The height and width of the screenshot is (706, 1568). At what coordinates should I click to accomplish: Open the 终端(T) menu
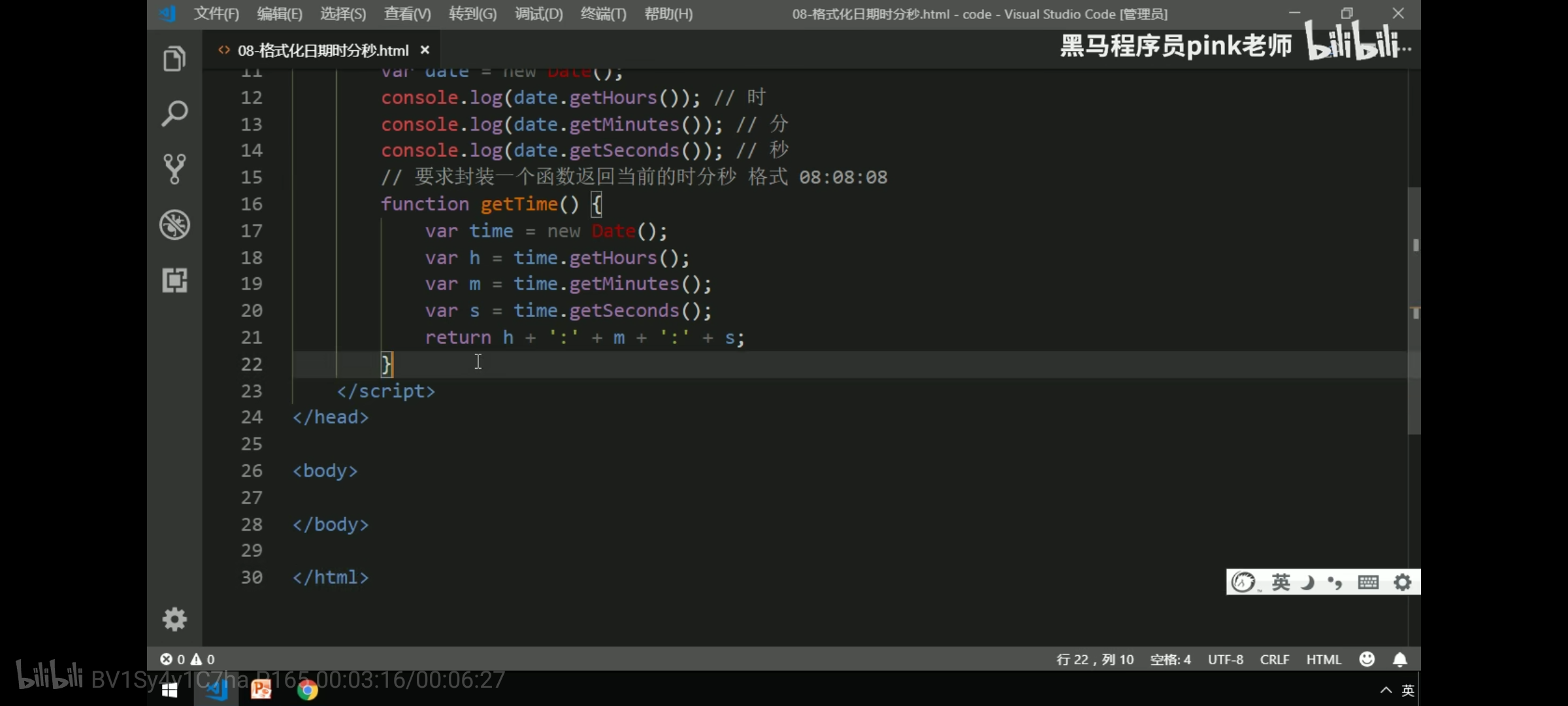pos(603,14)
